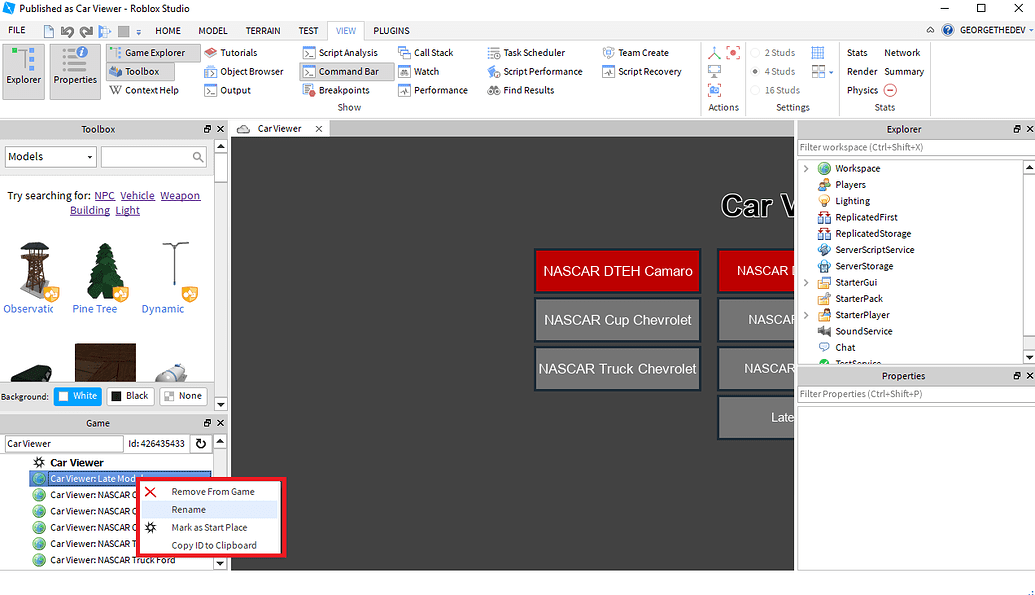Viewport: 1035px width, 595px height.
Task: Select the 16 Studs grid snap option
Action: (x=775, y=90)
